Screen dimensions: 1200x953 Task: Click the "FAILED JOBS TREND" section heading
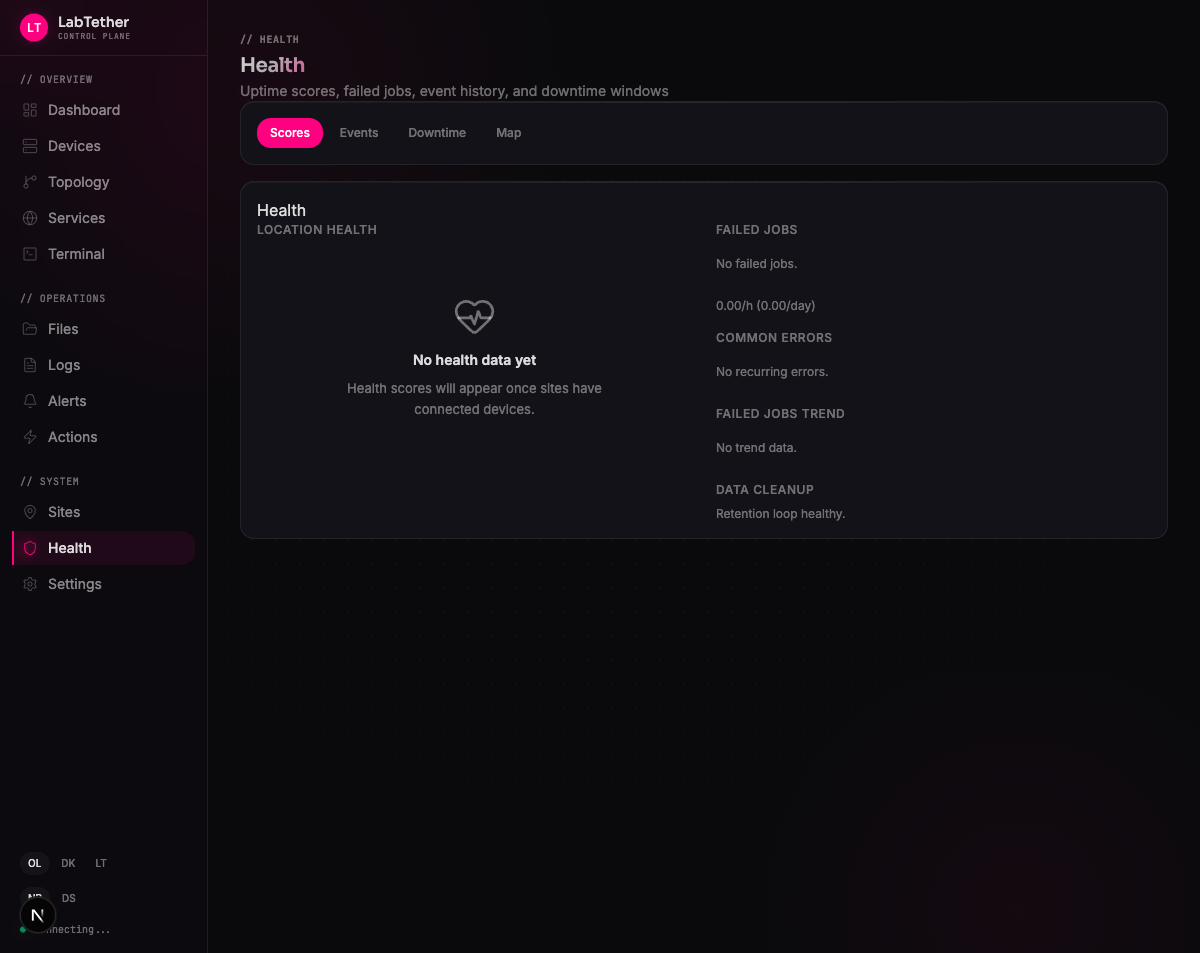tap(780, 414)
